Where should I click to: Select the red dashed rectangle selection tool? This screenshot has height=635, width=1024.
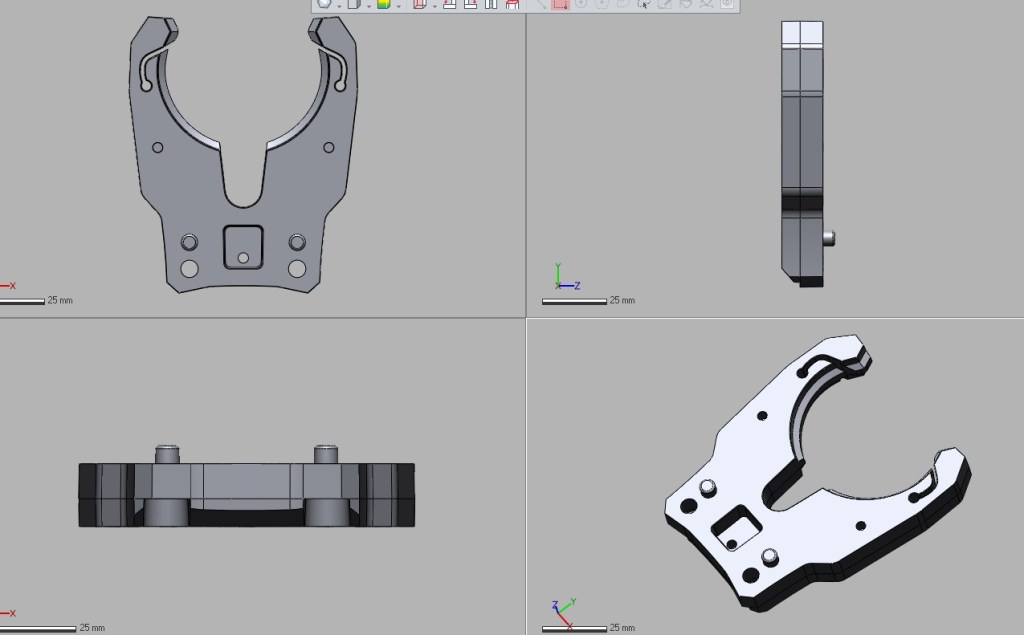click(x=559, y=4)
